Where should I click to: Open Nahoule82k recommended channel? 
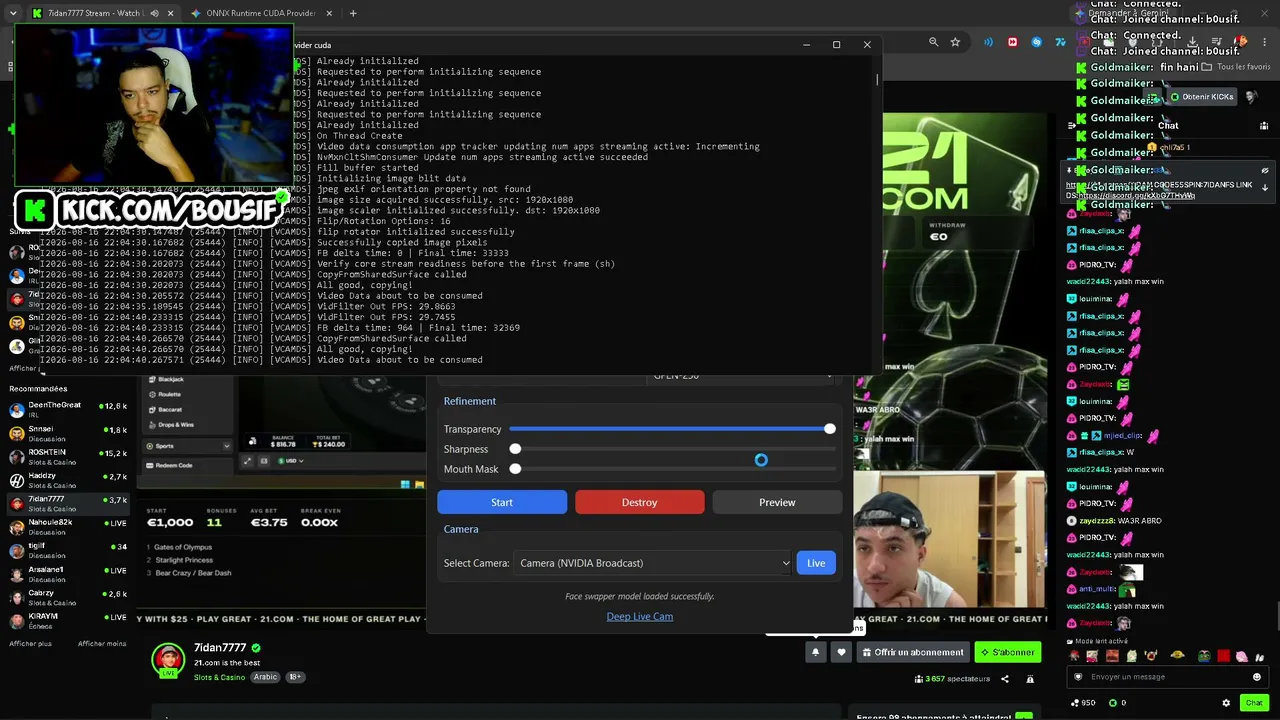click(68, 526)
